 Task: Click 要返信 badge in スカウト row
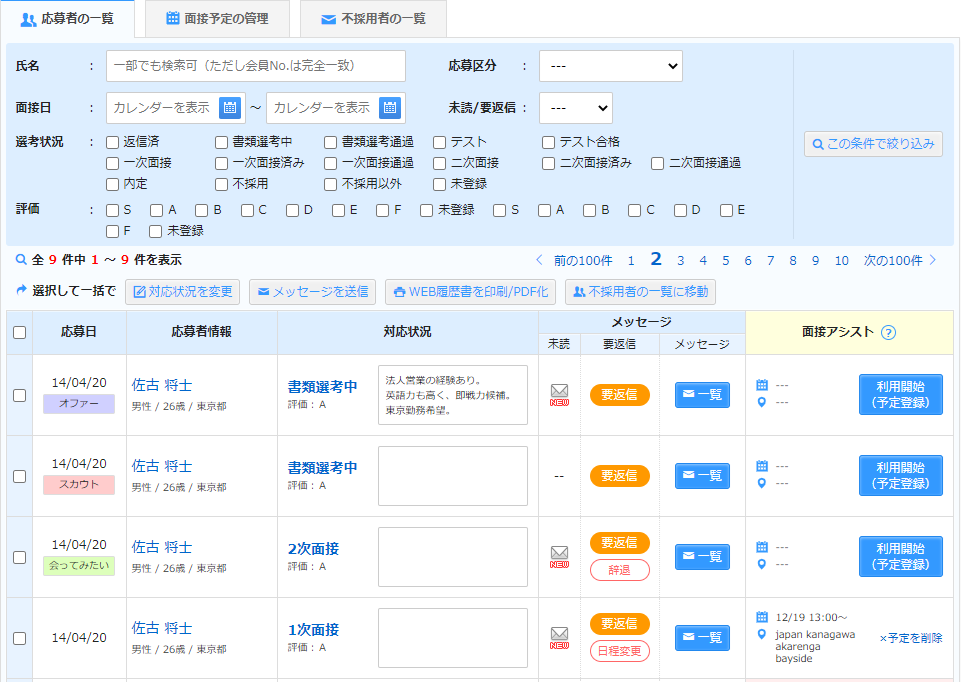pos(620,476)
